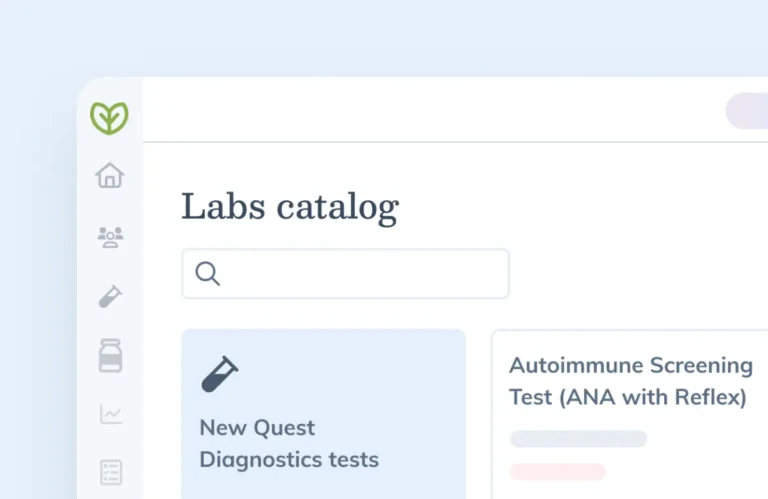
Task: Click the rounded pill in top header
Action: click(748, 111)
